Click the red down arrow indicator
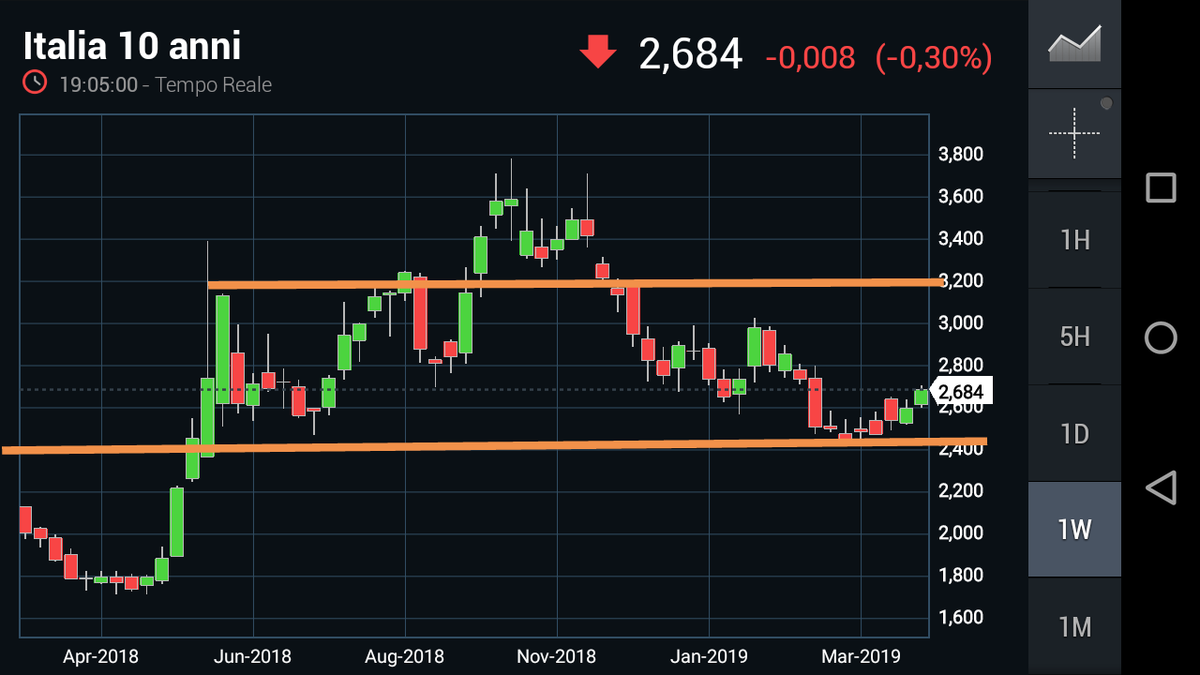1200x675 pixels. [x=598, y=52]
